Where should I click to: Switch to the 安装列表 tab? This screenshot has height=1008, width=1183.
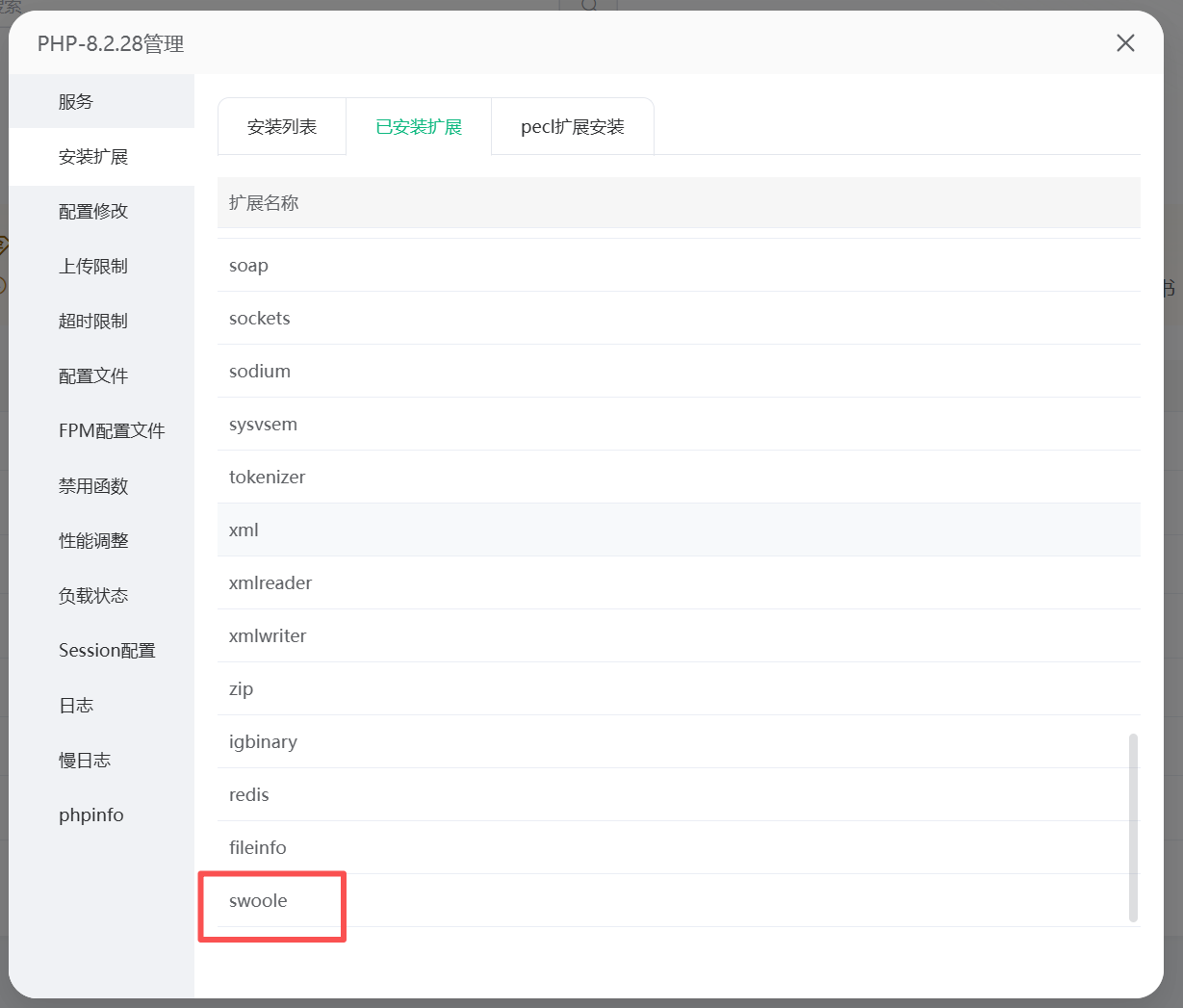tap(282, 127)
